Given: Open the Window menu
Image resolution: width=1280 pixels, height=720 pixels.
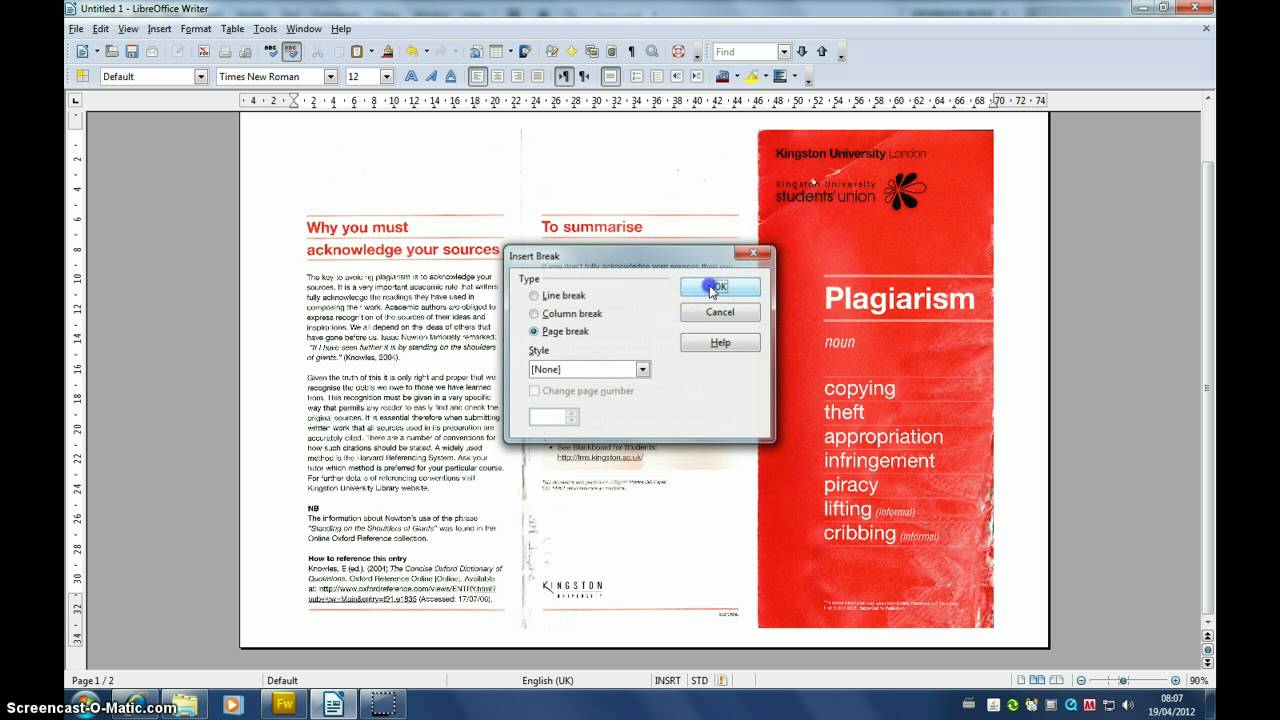Looking at the screenshot, I should pyautogui.click(x=304, y=29).
